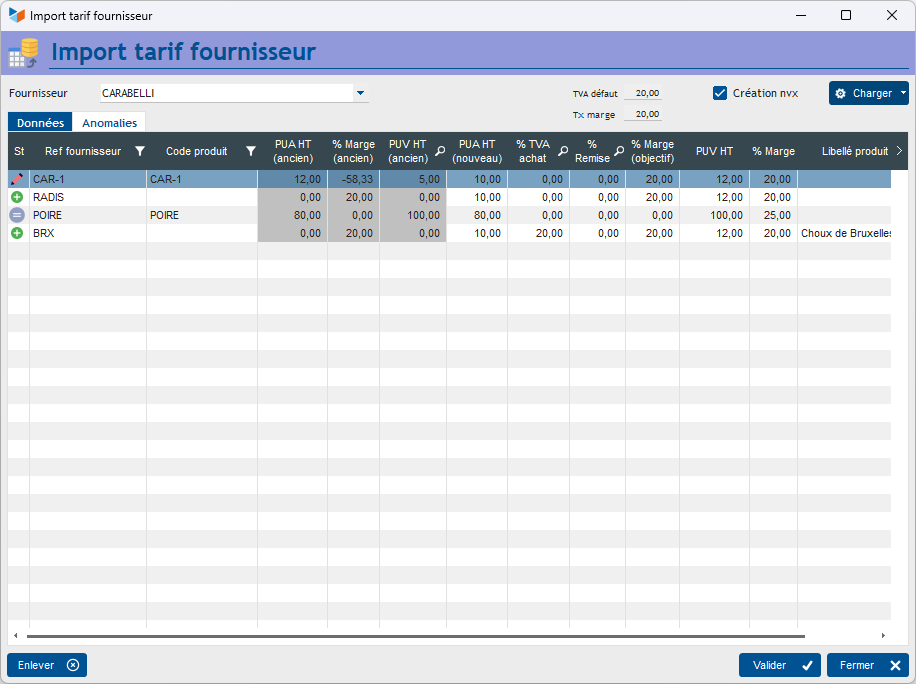Image resolution: width=916 pixels, height=684 pixels.
Task: Show more columns with header chevron
Action: click(899, 151)
